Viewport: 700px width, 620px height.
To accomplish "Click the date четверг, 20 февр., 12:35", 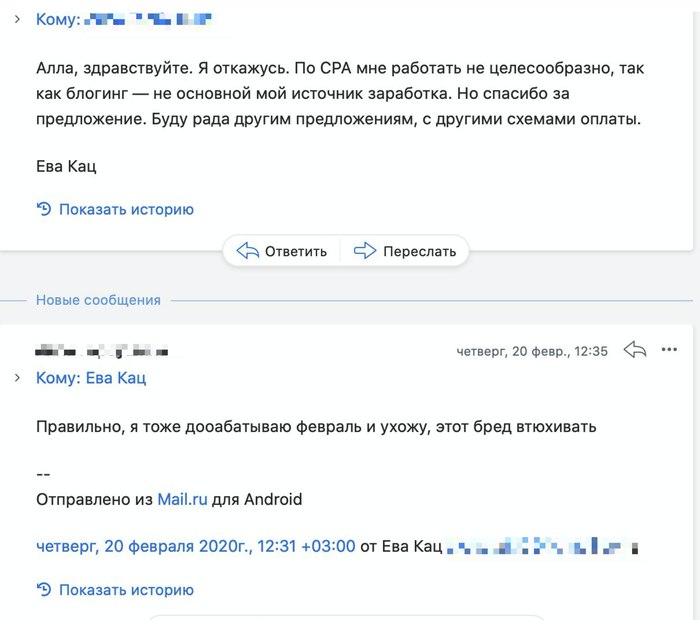I will coord(532,351).
